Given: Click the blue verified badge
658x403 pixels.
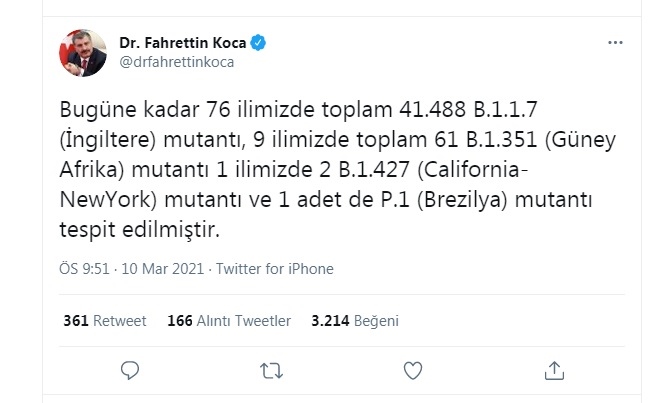Looking at the screenshot, I should point(259,44).
